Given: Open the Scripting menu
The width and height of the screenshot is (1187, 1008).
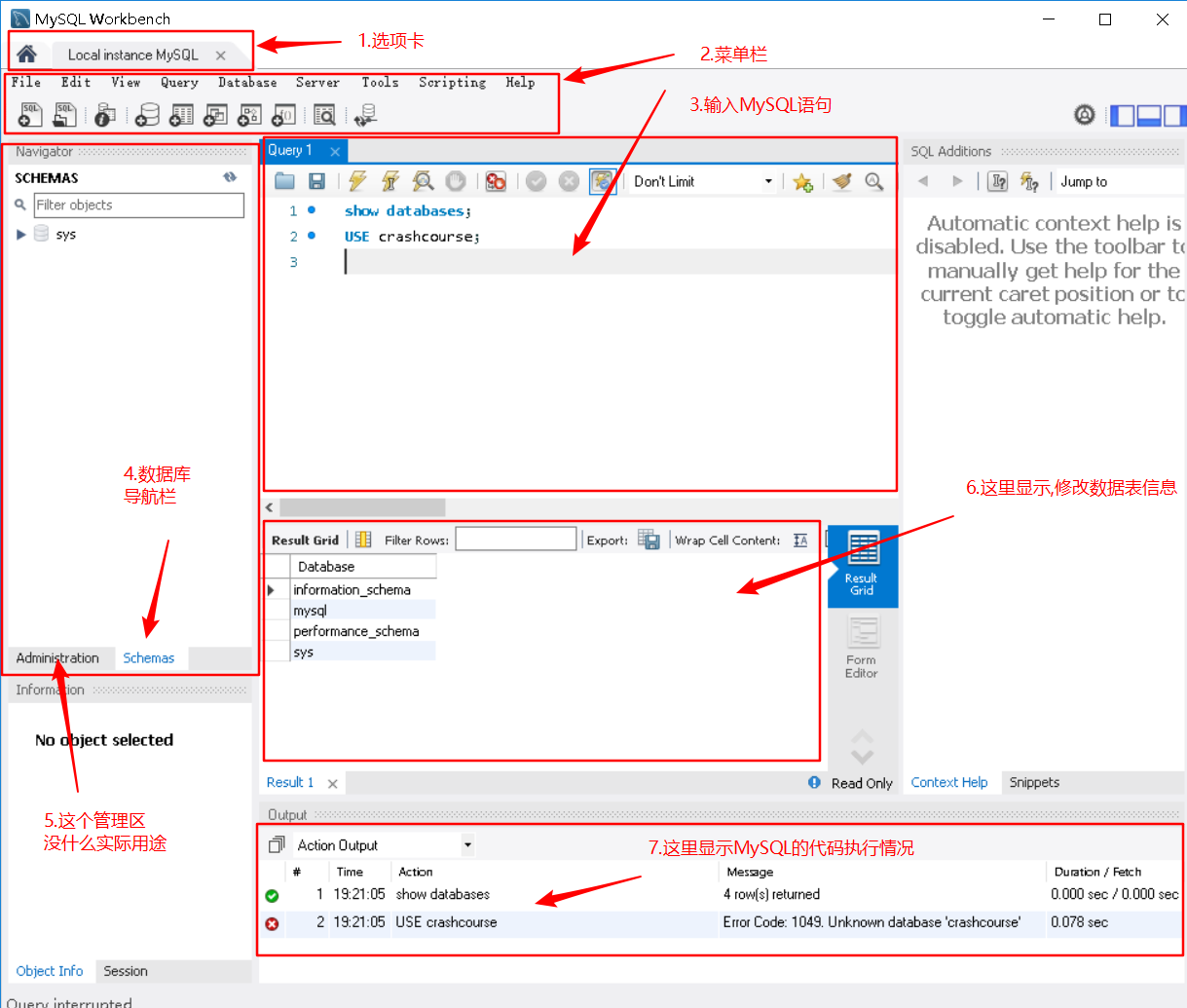Looking at the screenshot, I should 452,83.
